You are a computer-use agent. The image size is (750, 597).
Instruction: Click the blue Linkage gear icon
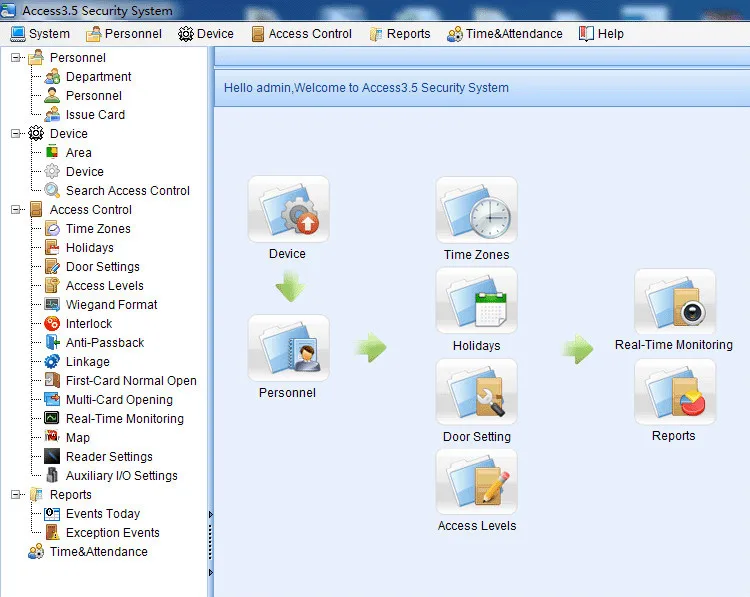click(52, 361)
